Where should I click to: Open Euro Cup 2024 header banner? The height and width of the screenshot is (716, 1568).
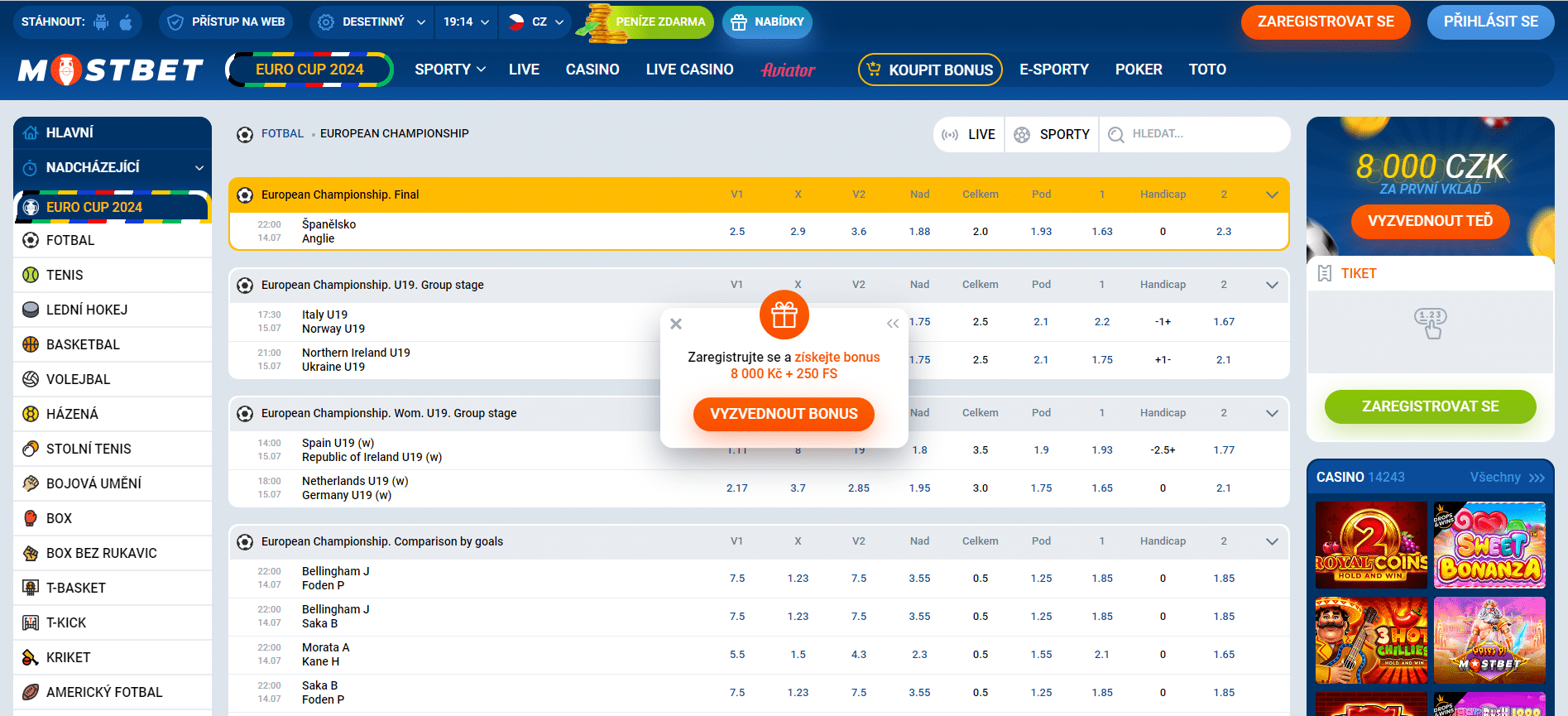[309, 70]
